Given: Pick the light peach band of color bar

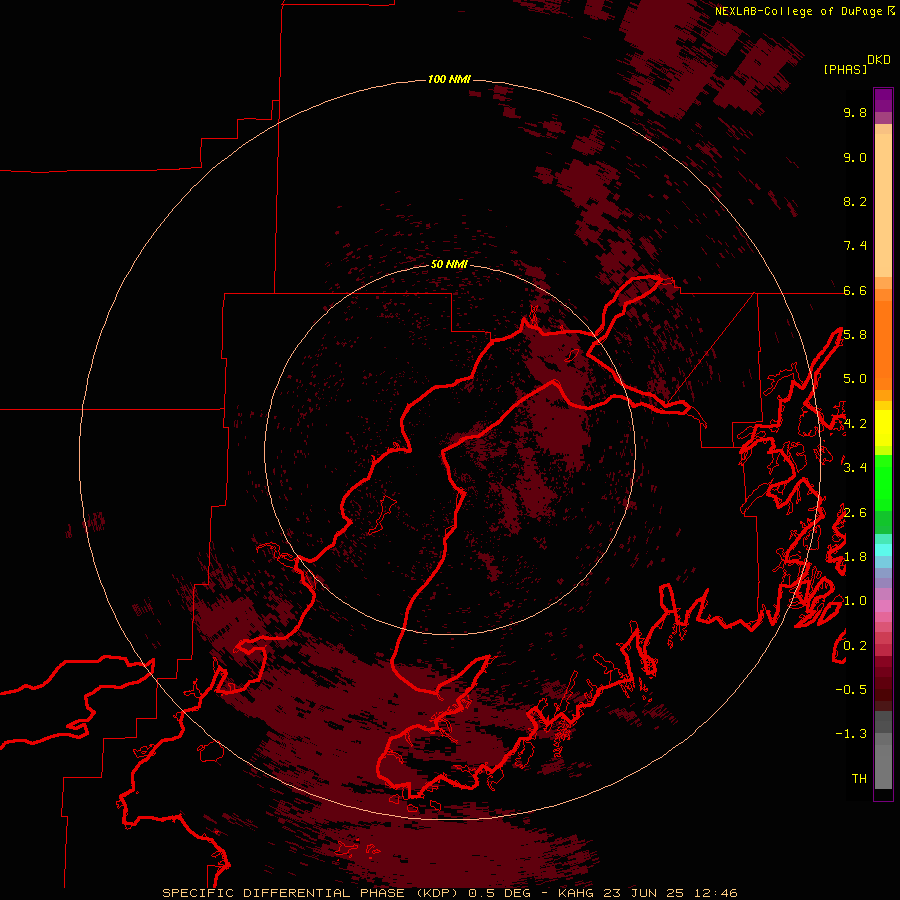Looking at the screenshot, I should click(x=883, y=205).
